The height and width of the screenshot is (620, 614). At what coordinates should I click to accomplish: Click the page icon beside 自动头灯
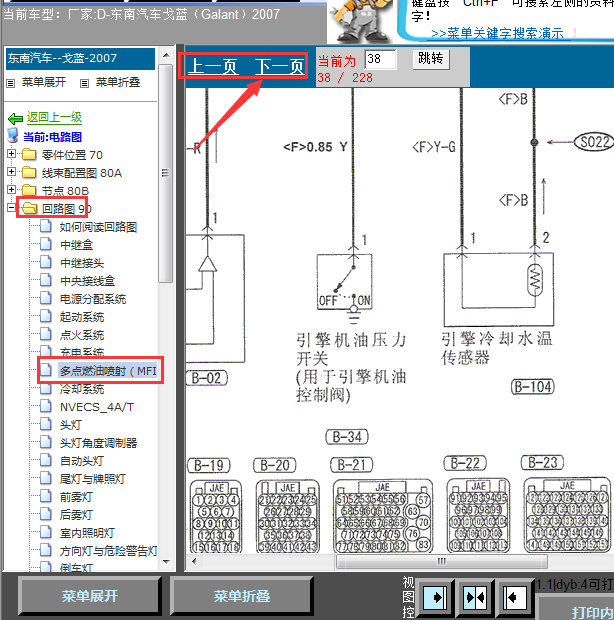46,460
